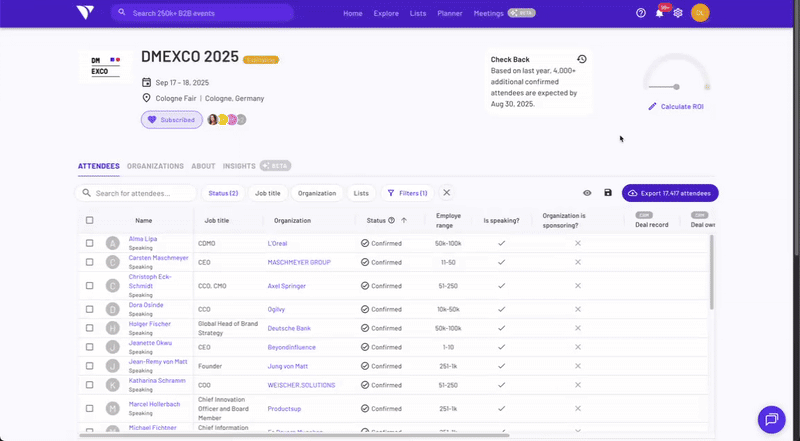800x441 pixels.
Task: Open the Organization filter dropdown
Action: tap(317, 193)
